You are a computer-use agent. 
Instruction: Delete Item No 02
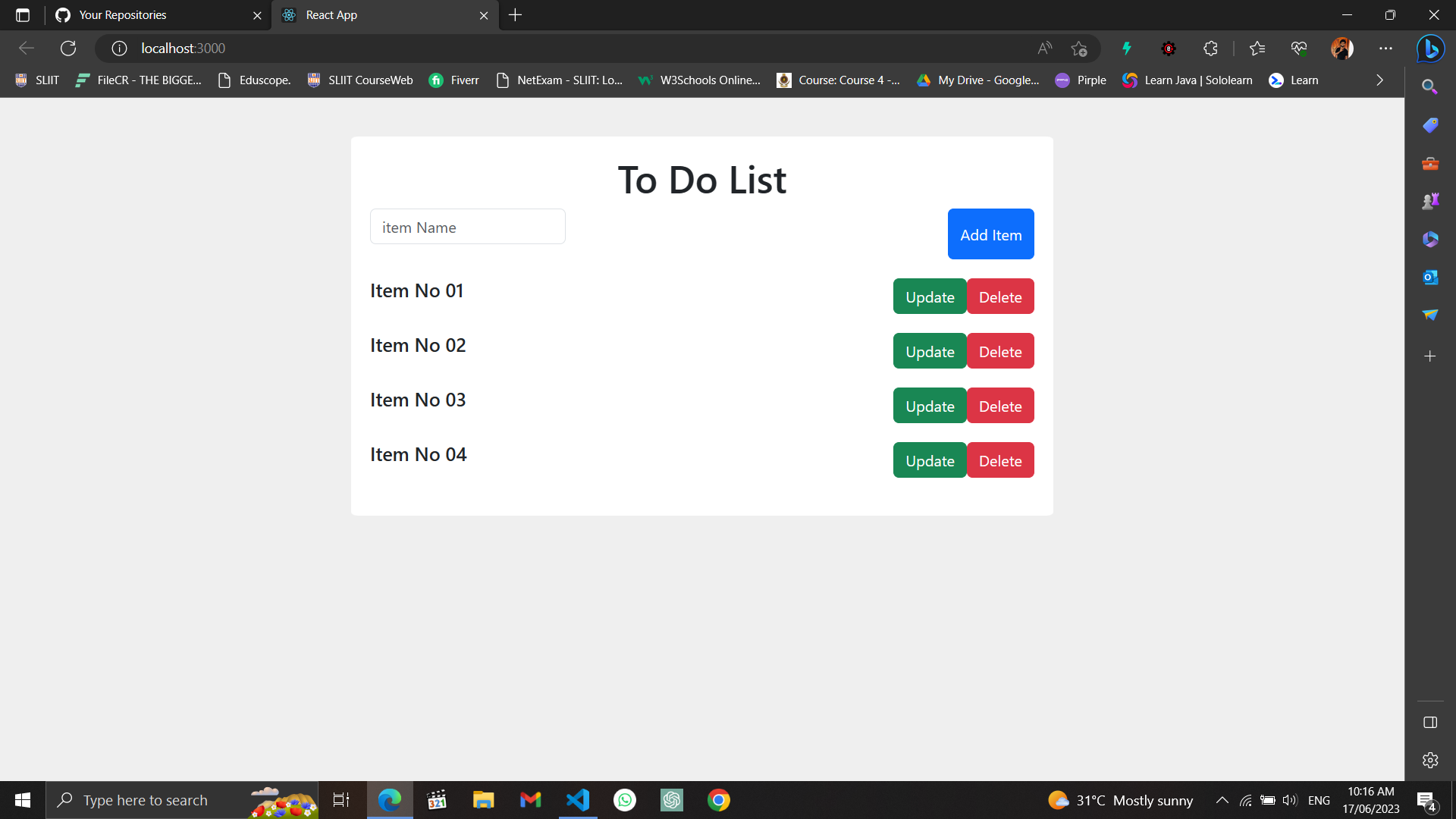click(1000, 350)
